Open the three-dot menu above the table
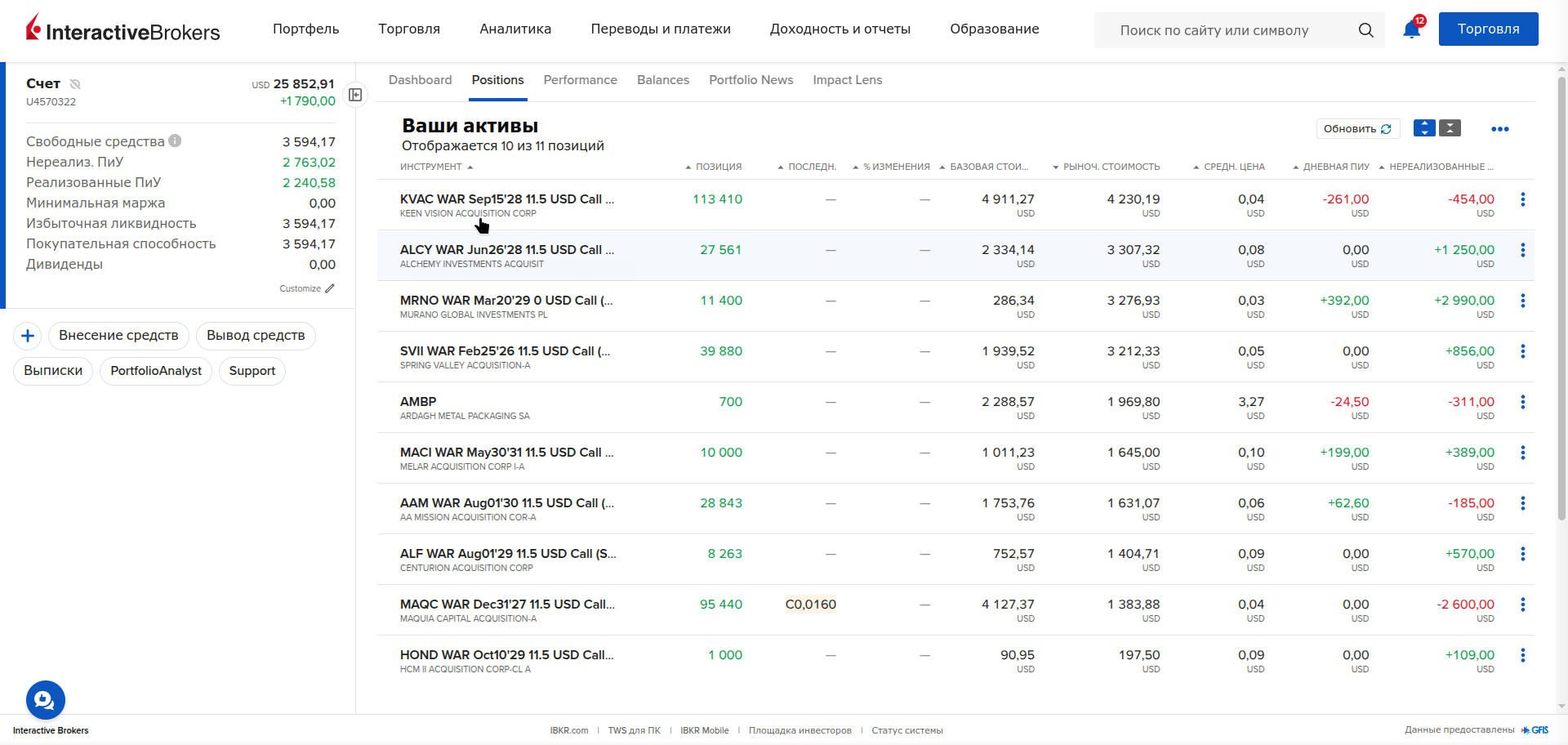Viewport: 1568px width, 745px height. [x=1499, y=129]
